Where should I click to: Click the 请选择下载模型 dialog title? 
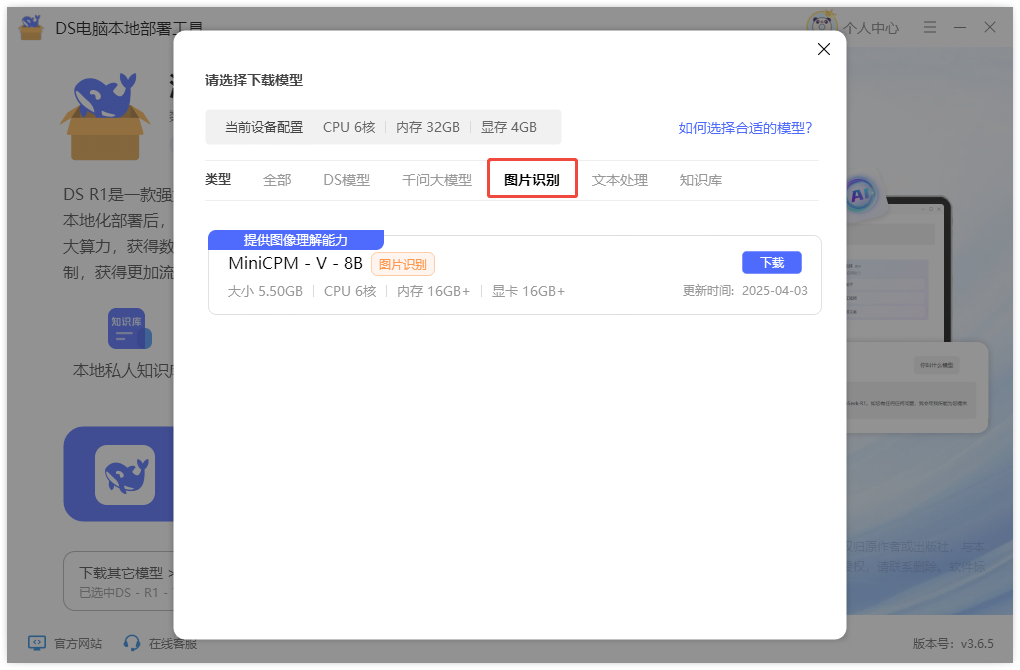tap(254, 80)
